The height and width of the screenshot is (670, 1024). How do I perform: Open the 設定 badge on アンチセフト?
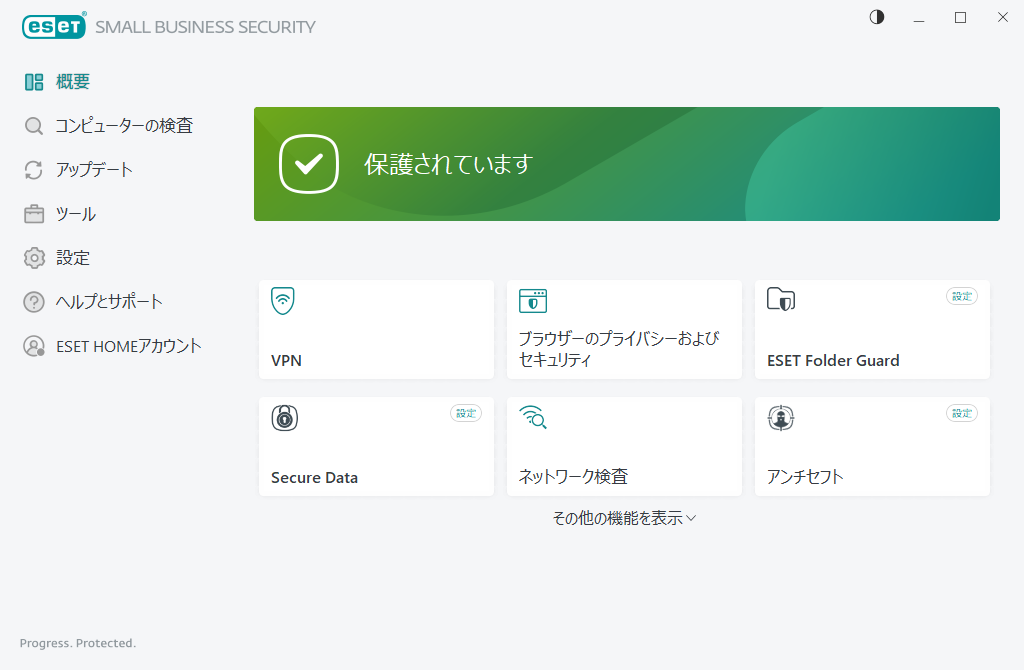click(x=960, y=412)
